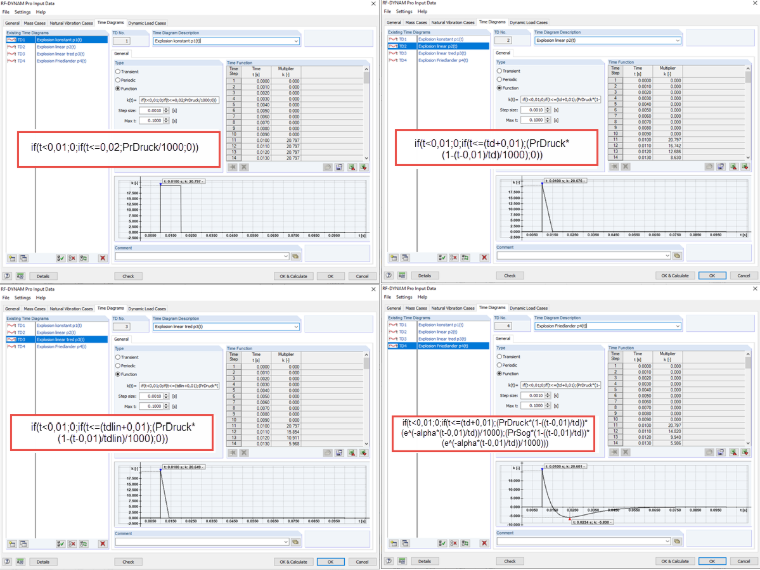Open Comment dropdown in TD 1 window

tap(286, 256)
